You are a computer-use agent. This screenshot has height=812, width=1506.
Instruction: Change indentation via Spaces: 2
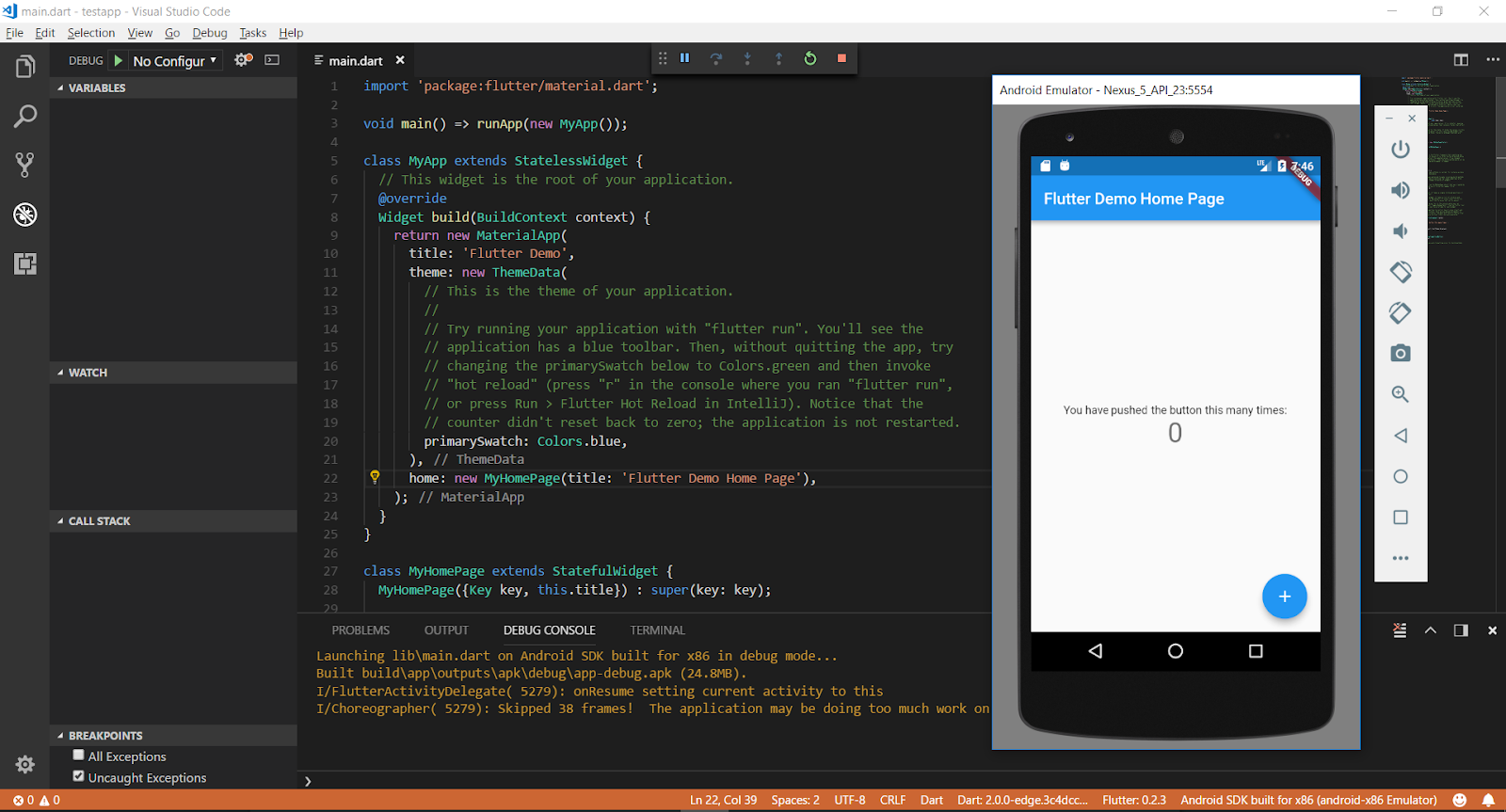coord(795,801)
